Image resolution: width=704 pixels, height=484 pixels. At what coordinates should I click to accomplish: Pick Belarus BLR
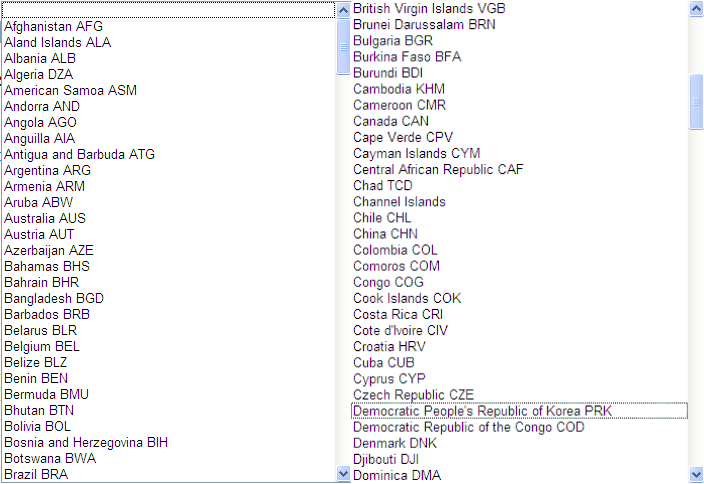(40, 330)
